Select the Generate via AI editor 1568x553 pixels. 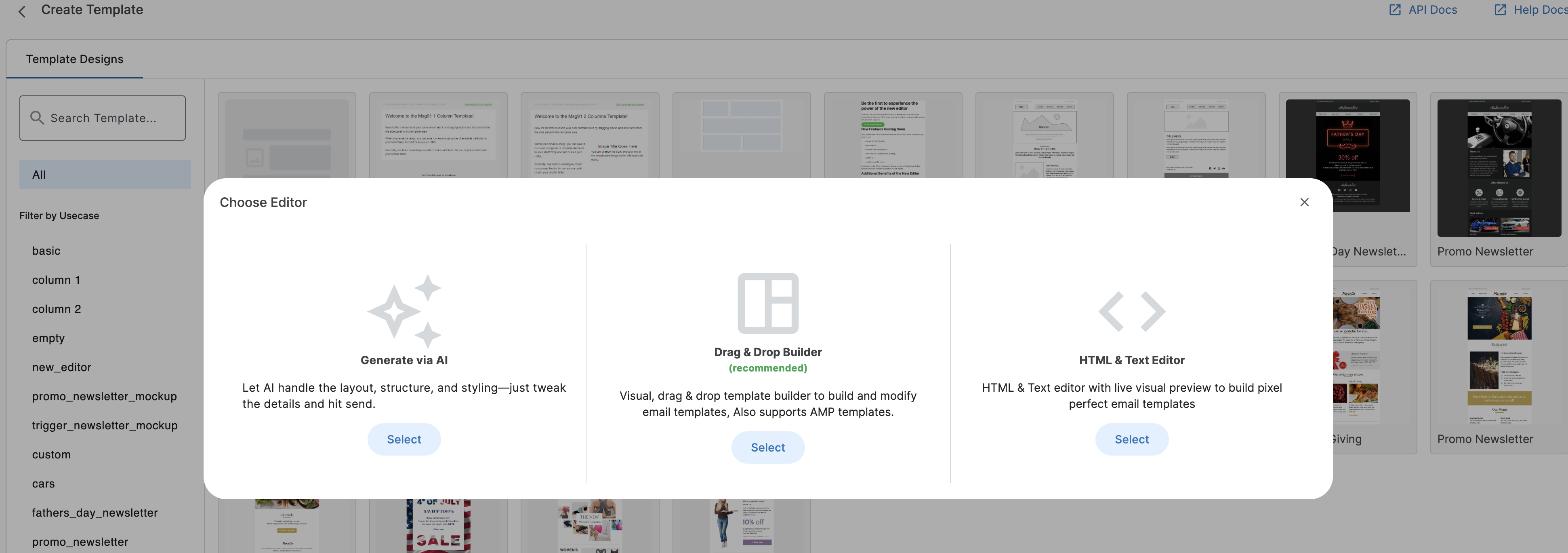[x=404, y=439]
